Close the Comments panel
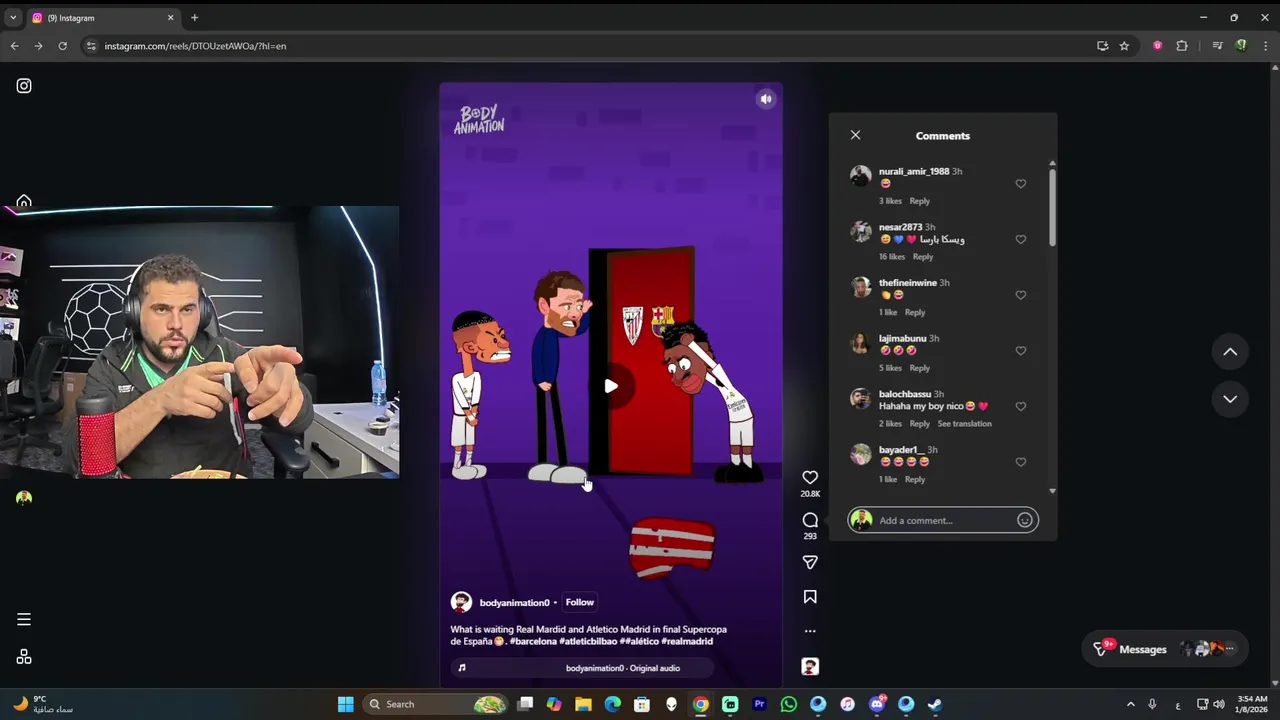 (x=855, y=135)
